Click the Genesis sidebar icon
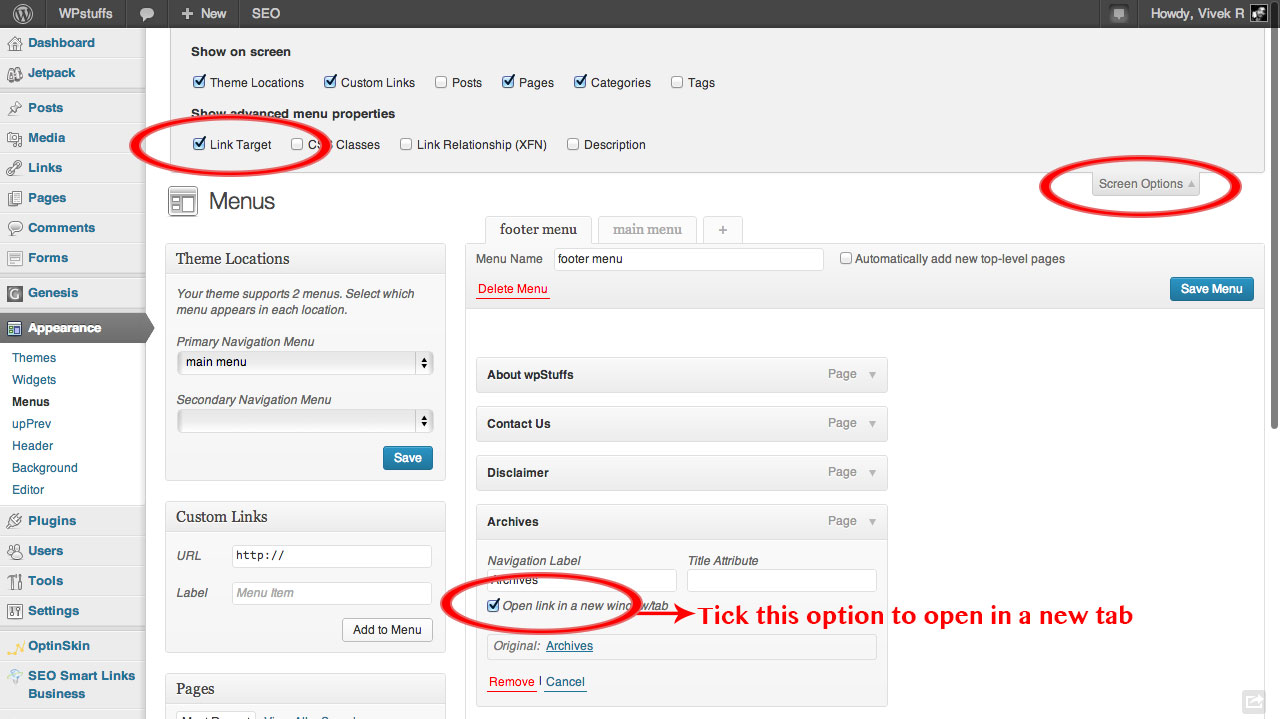 (14, 293)
